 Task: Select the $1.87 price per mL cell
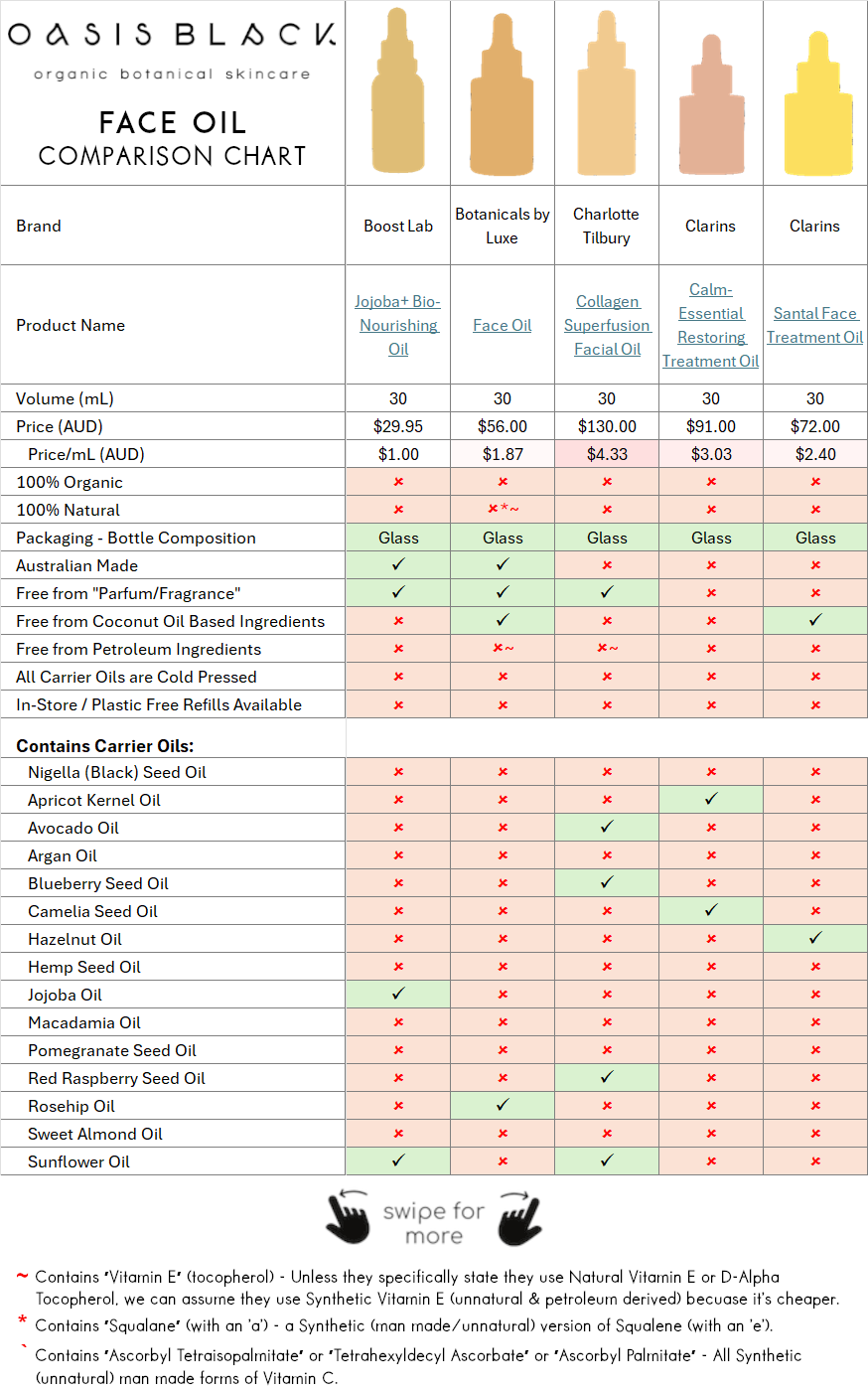pyautogui.click(x=503, y=454)
